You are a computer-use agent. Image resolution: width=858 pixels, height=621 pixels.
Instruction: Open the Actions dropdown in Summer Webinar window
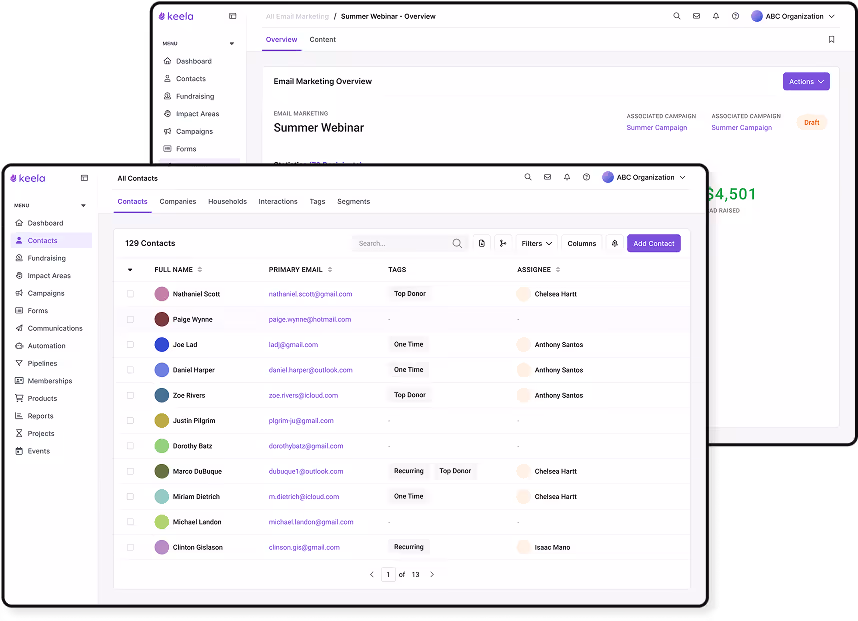[806, 81]
